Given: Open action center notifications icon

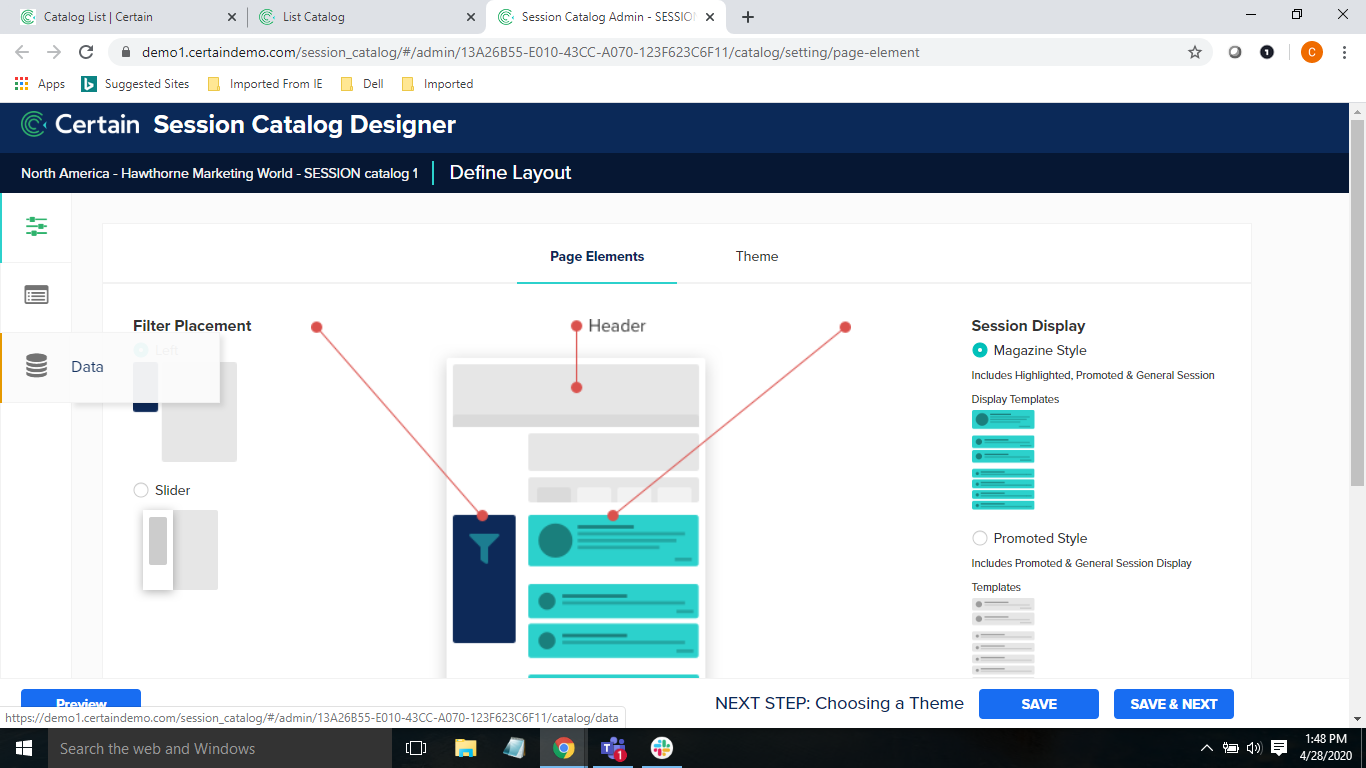Looking at the screenshot, I should tap(1279, 748).
